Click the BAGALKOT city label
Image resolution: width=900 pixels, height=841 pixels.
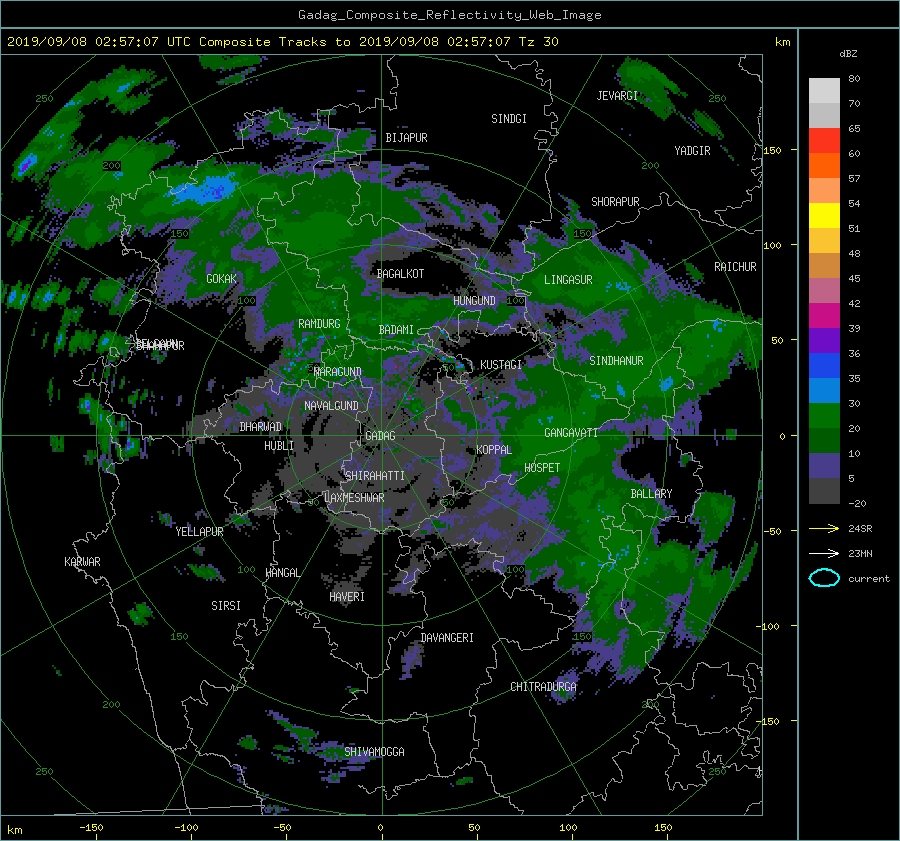pyautogui.click(x=400, y=274)
